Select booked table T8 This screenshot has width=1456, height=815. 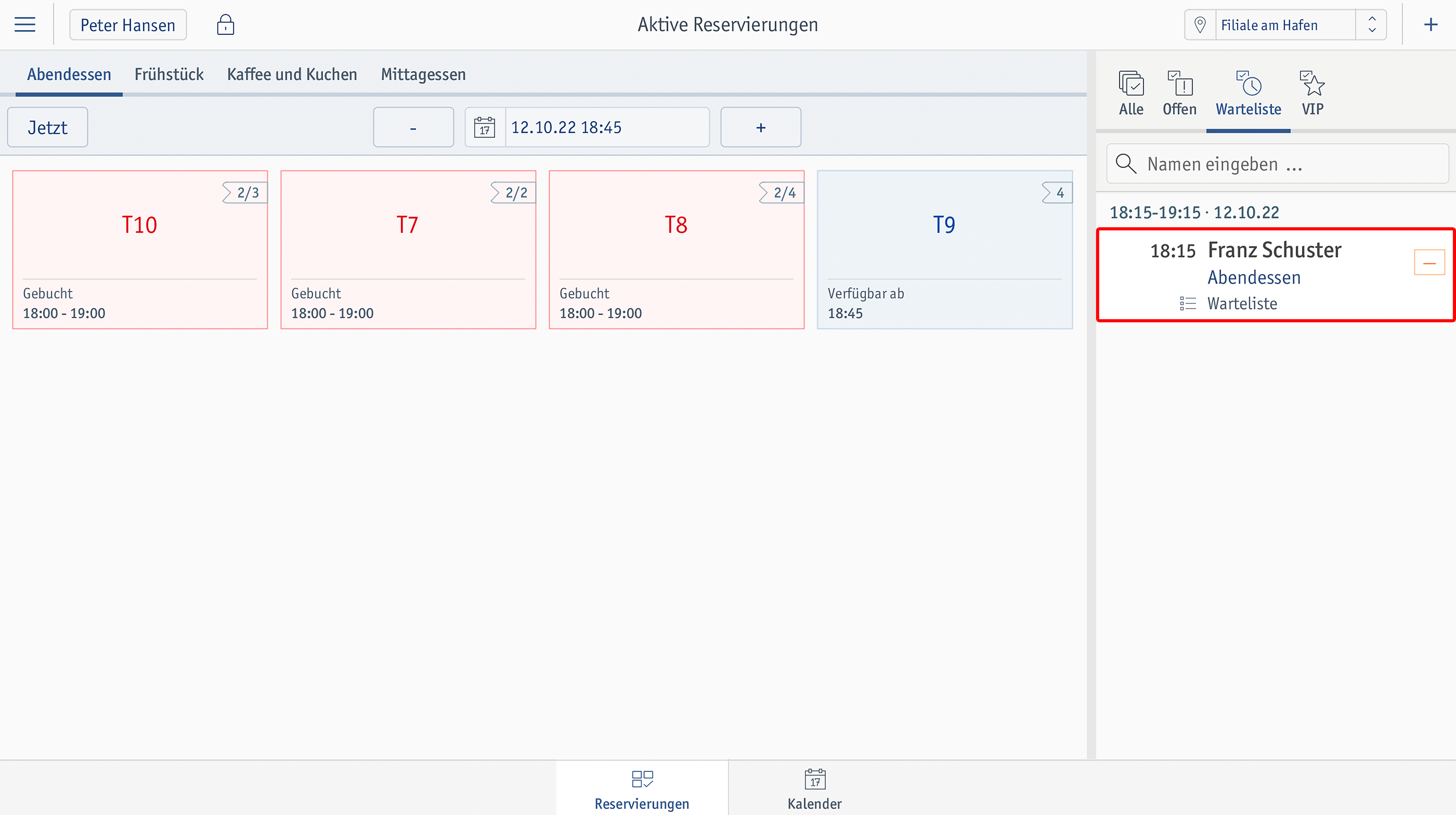point(676,250)
